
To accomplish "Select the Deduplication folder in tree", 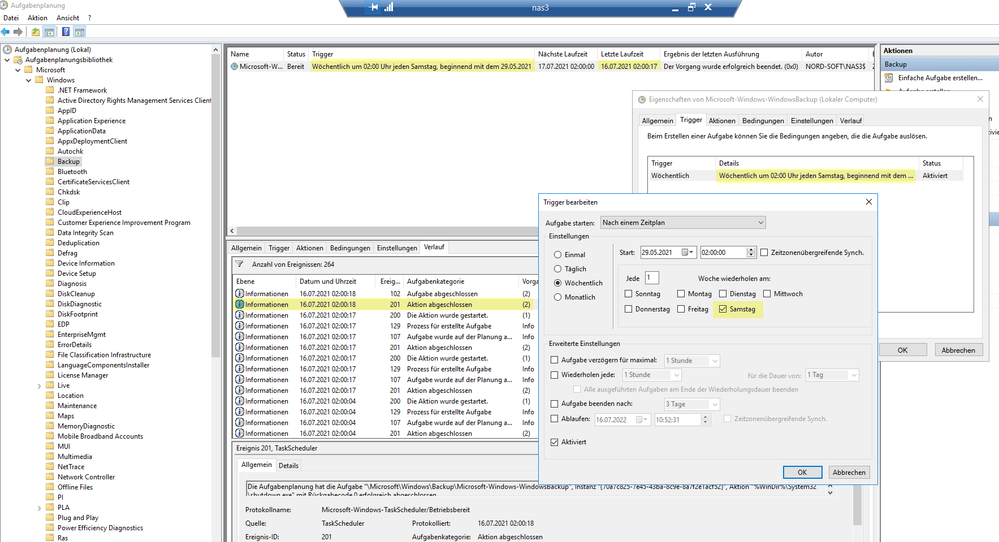I will pyautogui.click(x=78, y=243).
